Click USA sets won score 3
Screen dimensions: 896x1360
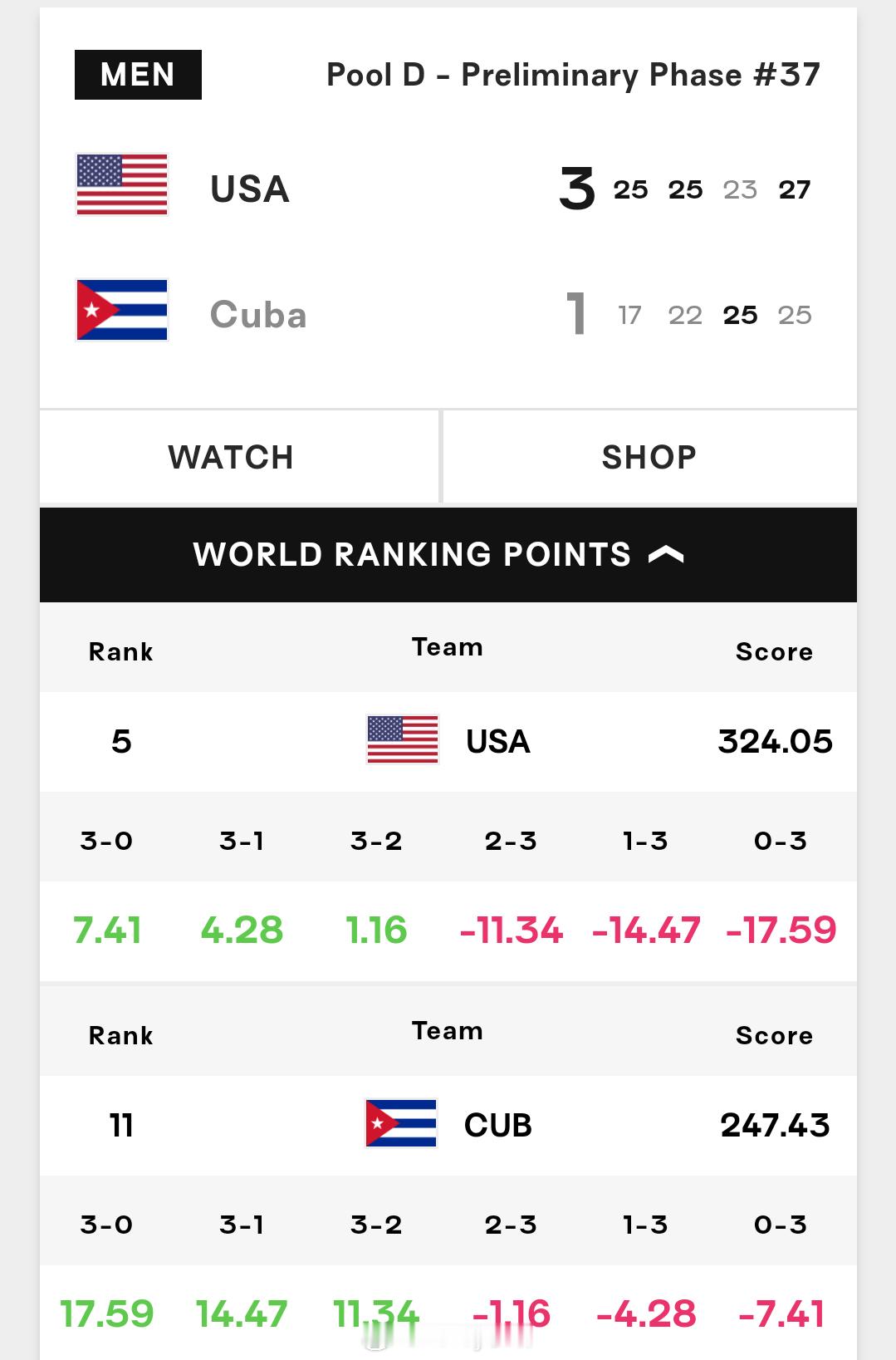pyautogui.click(x=577, y=189)
